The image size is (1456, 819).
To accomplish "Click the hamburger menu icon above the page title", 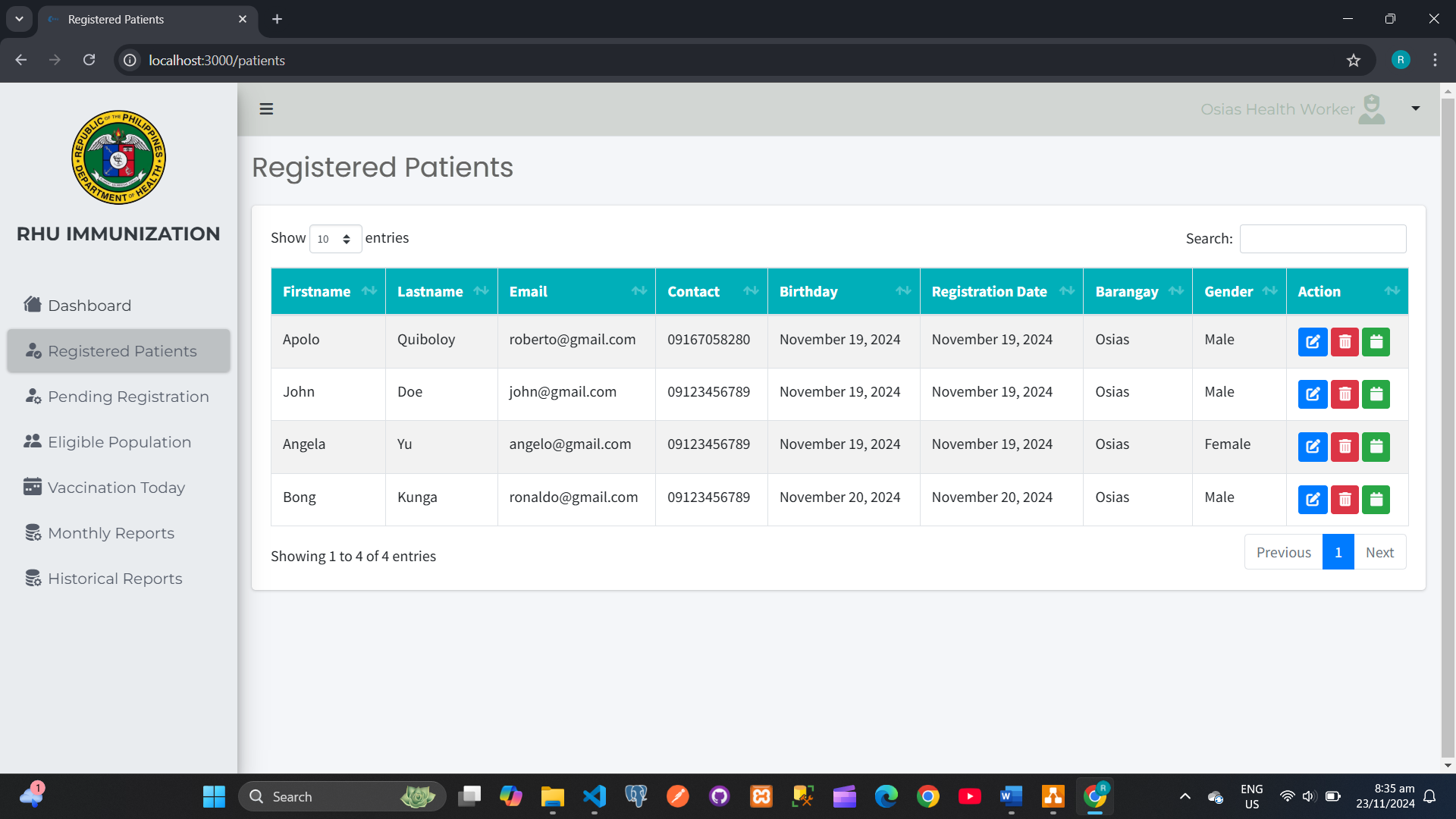I will [x=266, y=108].
